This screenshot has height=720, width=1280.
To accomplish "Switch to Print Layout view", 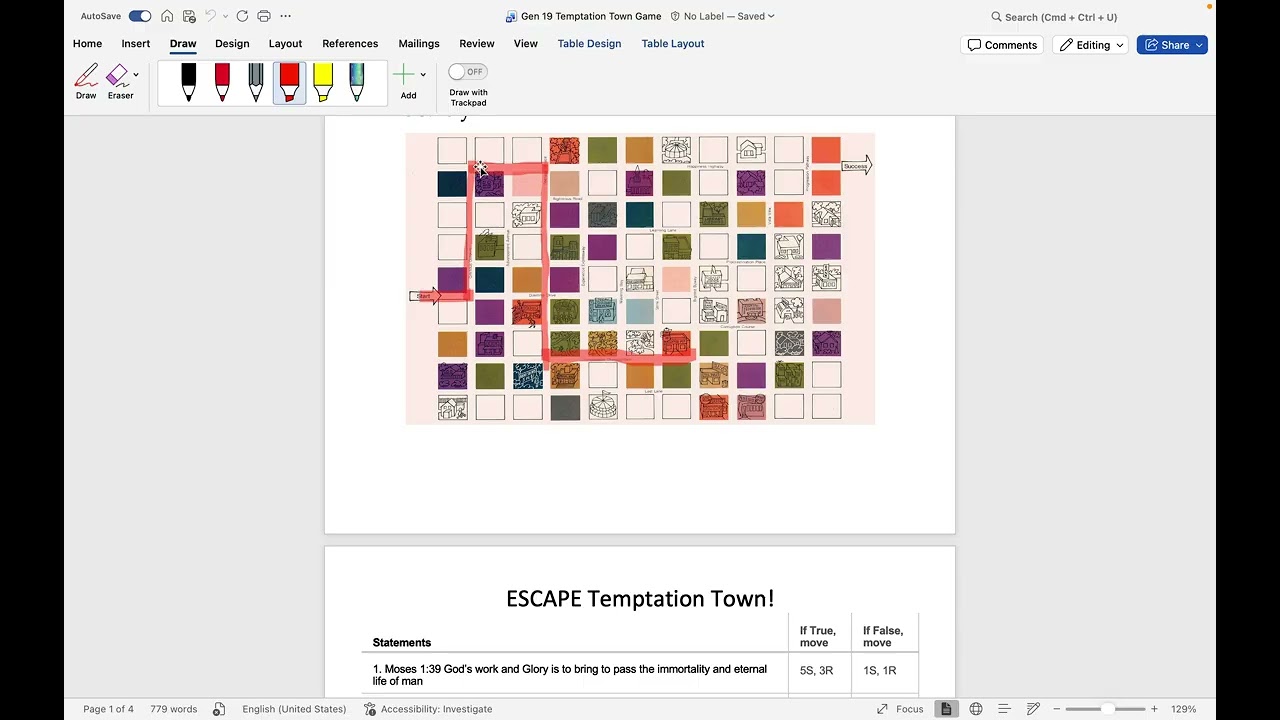I will click(x=945, y=709).
